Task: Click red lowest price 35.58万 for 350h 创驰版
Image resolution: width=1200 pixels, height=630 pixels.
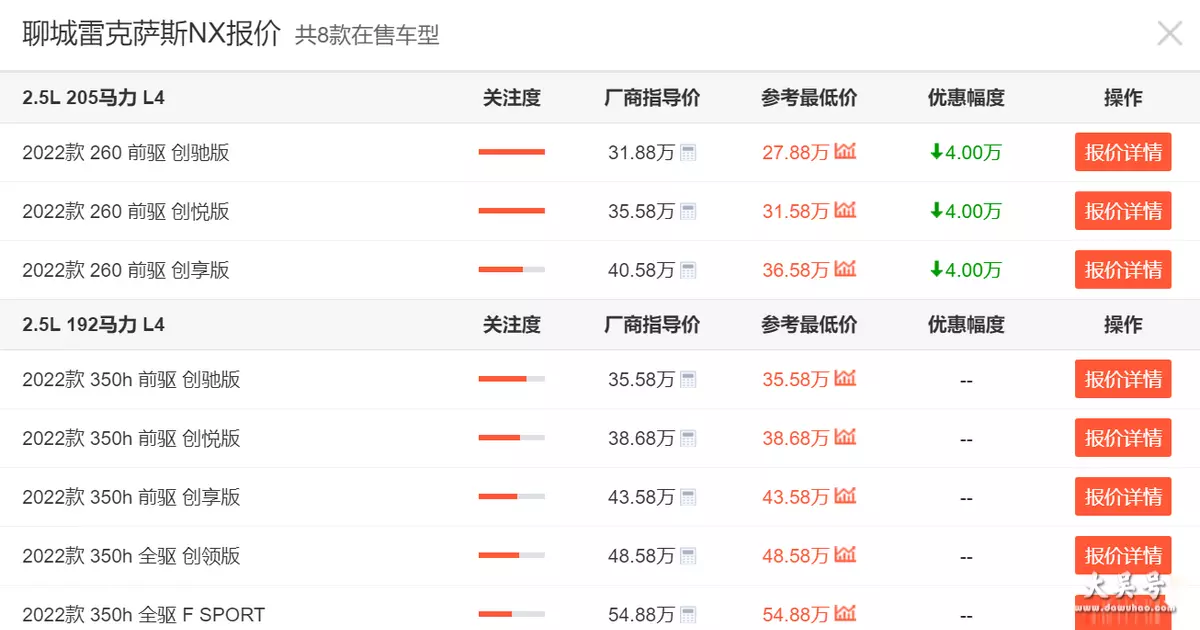Action: [796, 380]
